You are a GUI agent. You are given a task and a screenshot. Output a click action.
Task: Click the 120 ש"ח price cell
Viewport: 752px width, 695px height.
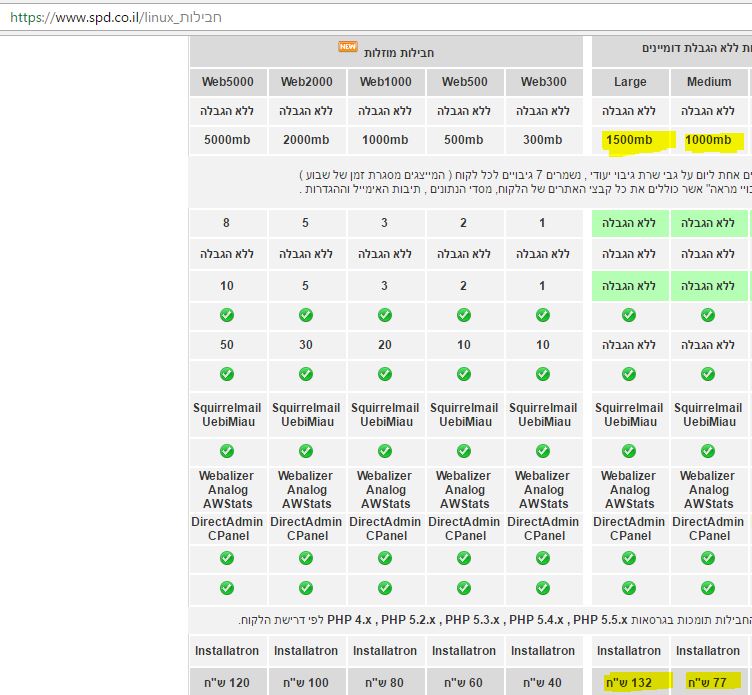tap(227, 683)
